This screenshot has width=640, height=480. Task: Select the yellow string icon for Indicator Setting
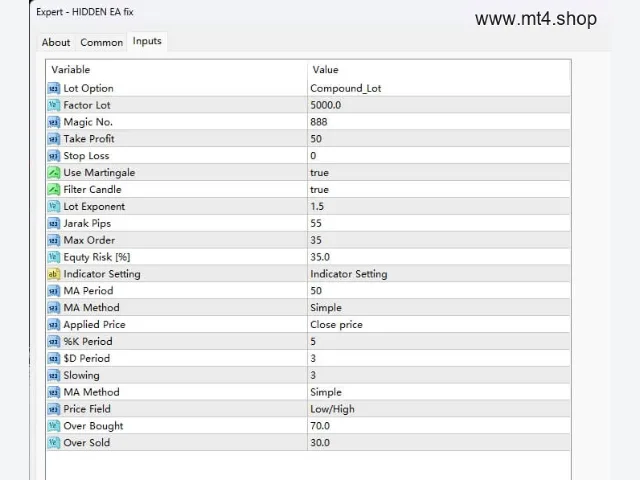click(53, 274)
